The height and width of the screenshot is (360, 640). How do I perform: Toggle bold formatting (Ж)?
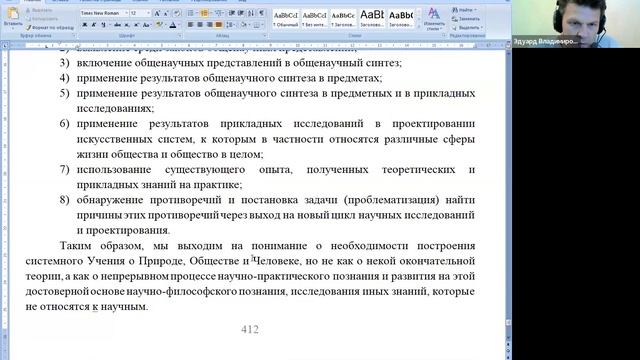pyautogui.click(x=84, y=25)
